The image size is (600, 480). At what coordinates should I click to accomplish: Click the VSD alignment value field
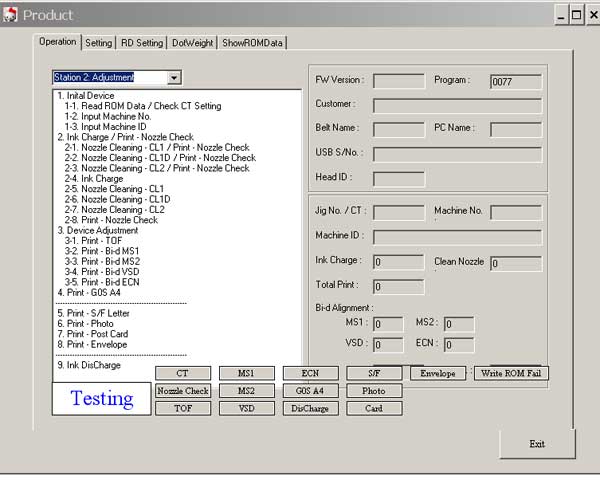tap(388, 345)
